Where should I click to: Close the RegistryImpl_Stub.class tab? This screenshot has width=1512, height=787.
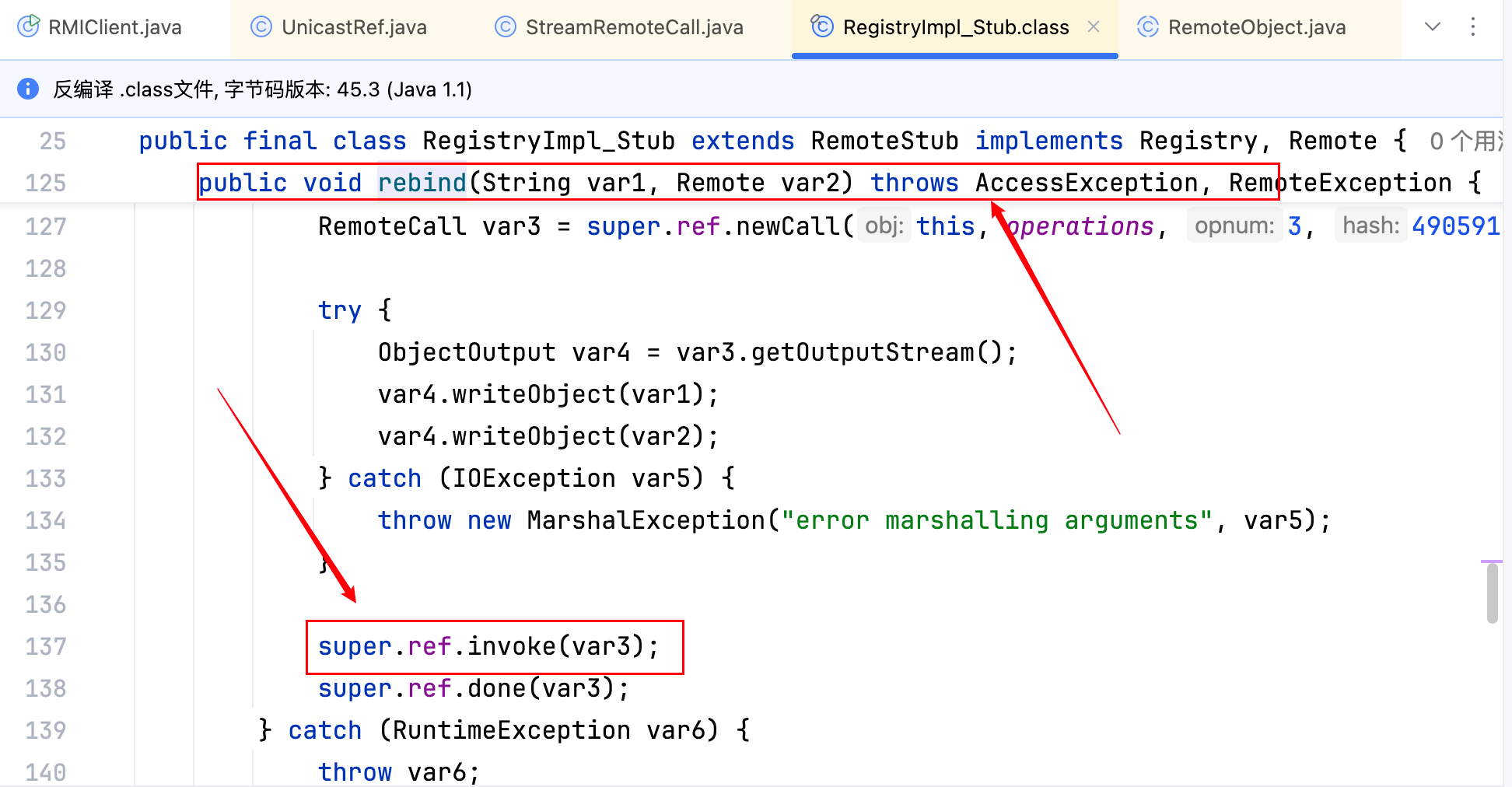(1094, 27)
